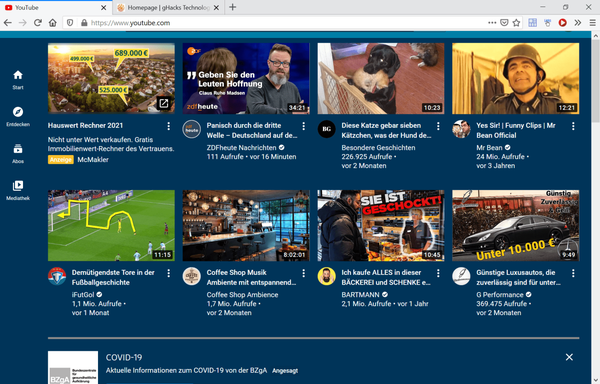Play the black luxury car thumbnail
Screen dimensions: 600x384
pos(515,225)
